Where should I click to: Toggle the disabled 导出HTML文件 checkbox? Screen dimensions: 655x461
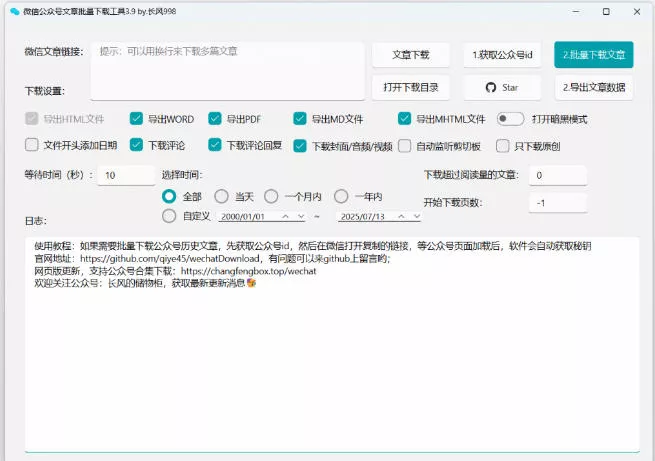click(32, 119)
